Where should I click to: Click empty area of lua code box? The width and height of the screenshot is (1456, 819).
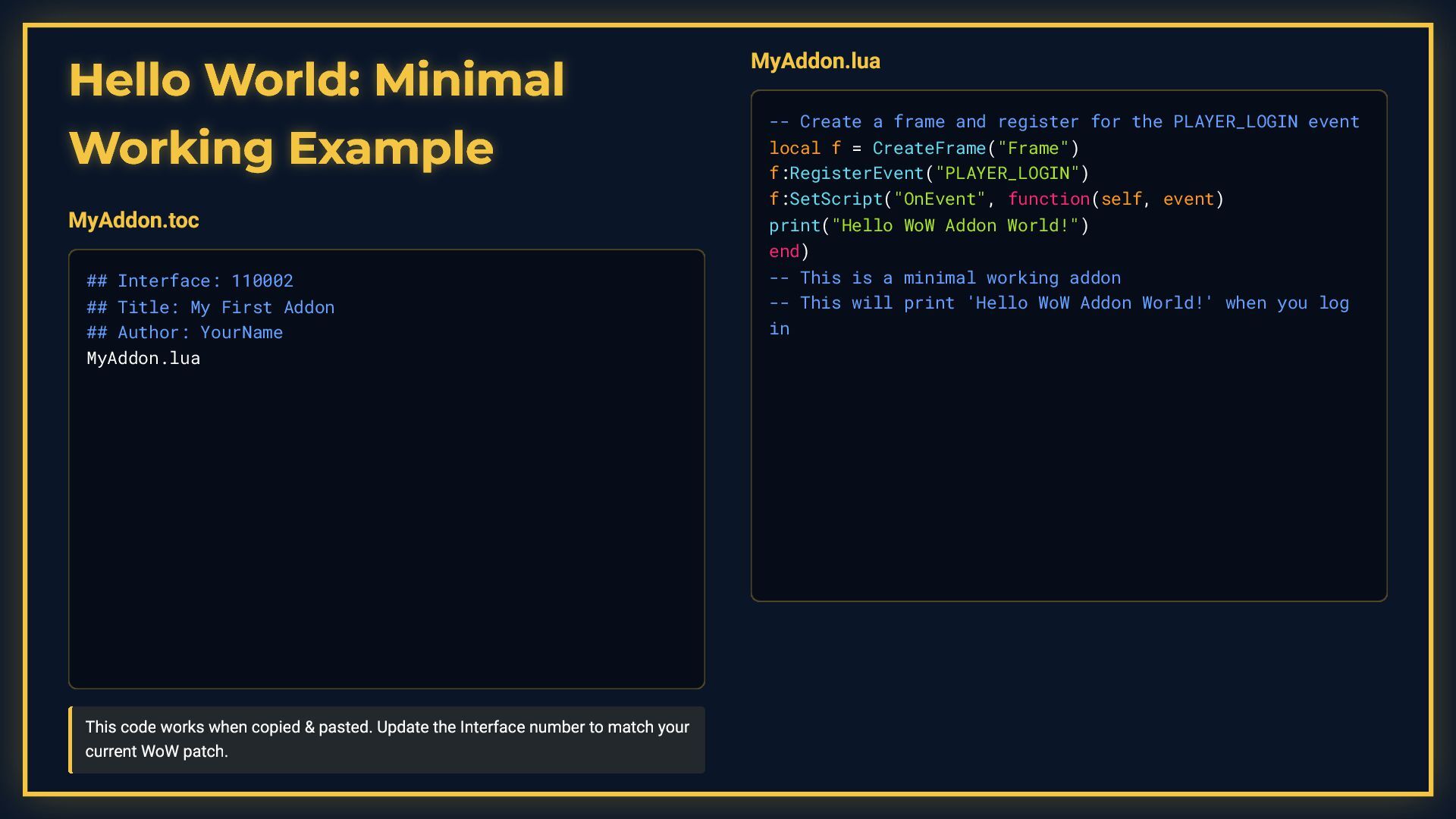coord(1068,470)
